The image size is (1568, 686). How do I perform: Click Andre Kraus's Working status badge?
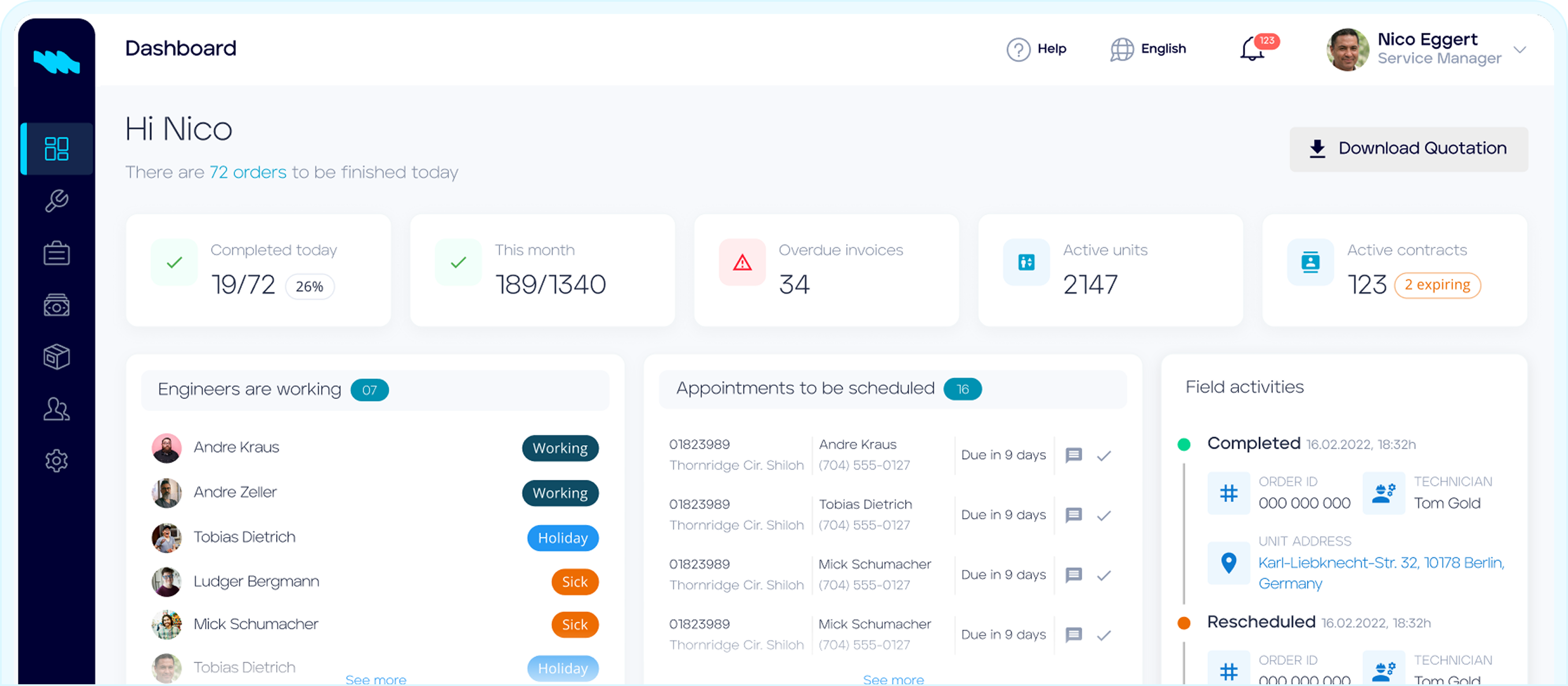point(560,448)
